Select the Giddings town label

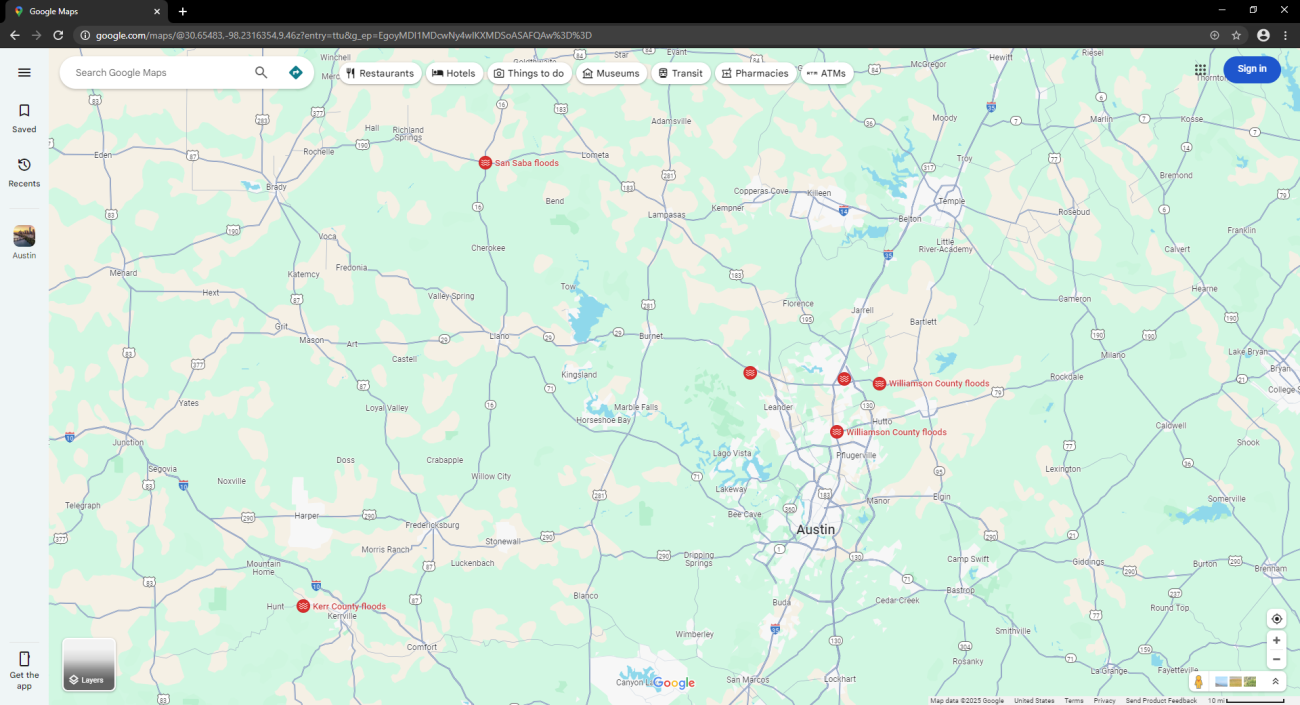pos(1088,562)
